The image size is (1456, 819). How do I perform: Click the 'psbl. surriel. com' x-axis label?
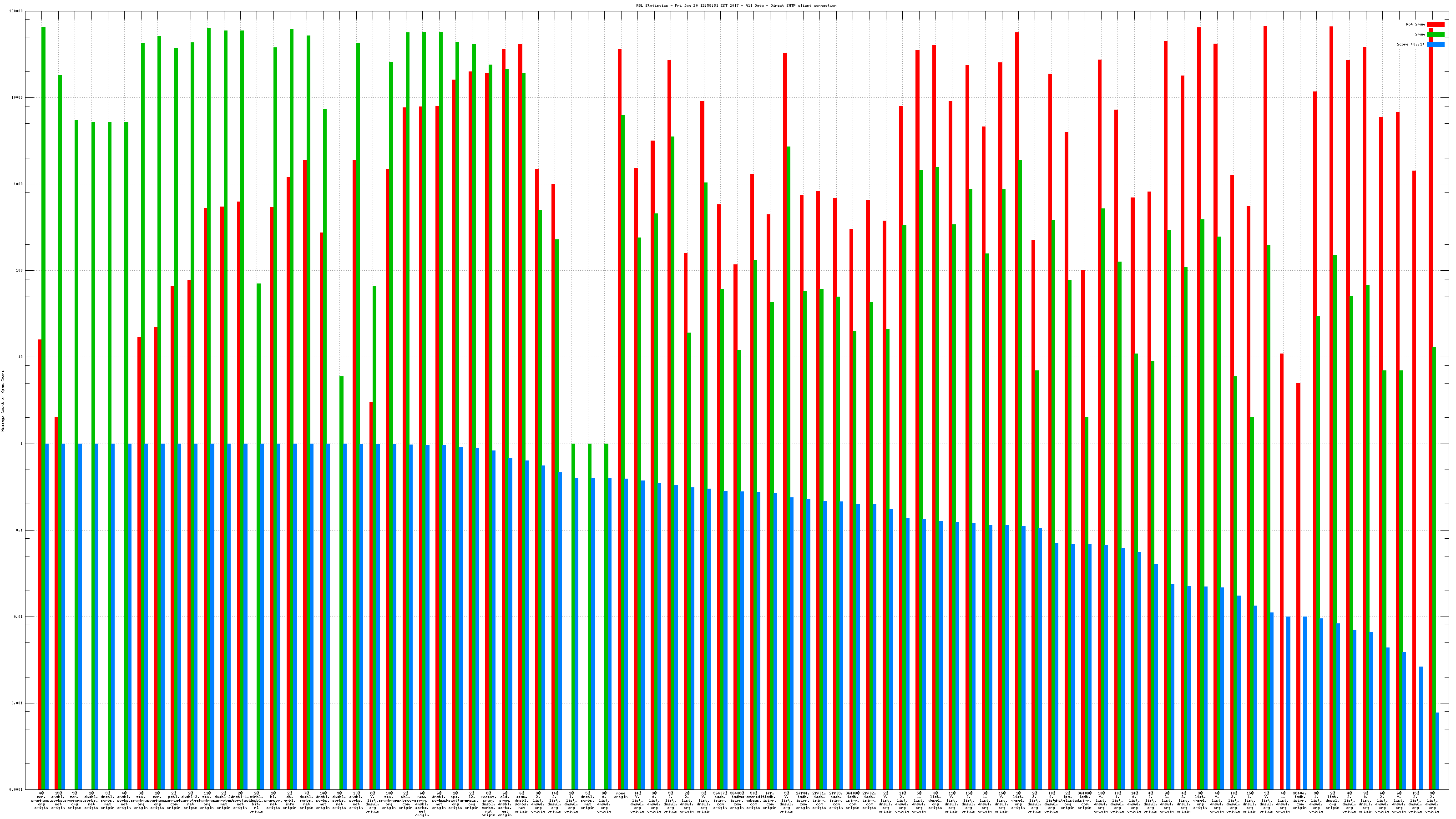click(174, 800)
